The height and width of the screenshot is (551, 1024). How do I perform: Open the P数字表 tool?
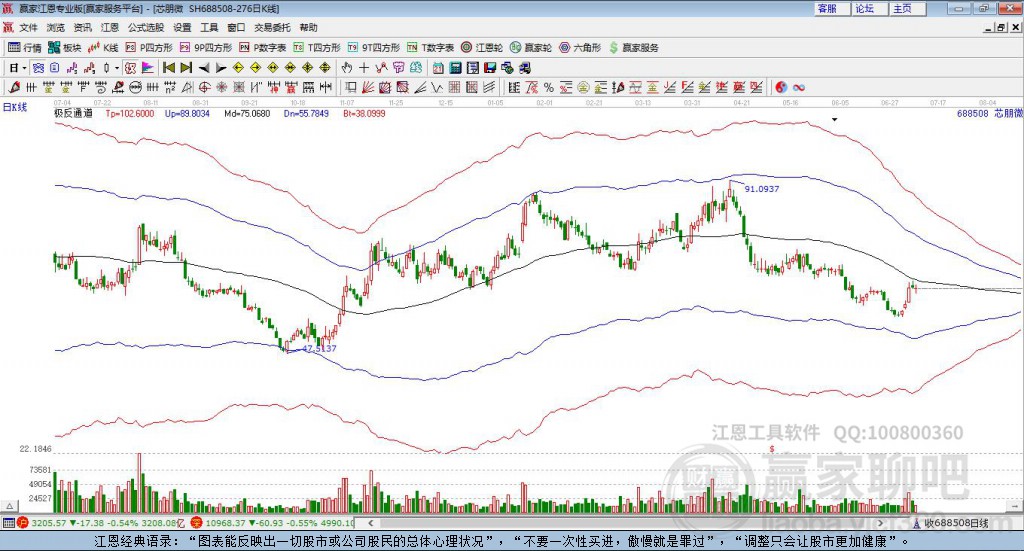click(263, 48)
